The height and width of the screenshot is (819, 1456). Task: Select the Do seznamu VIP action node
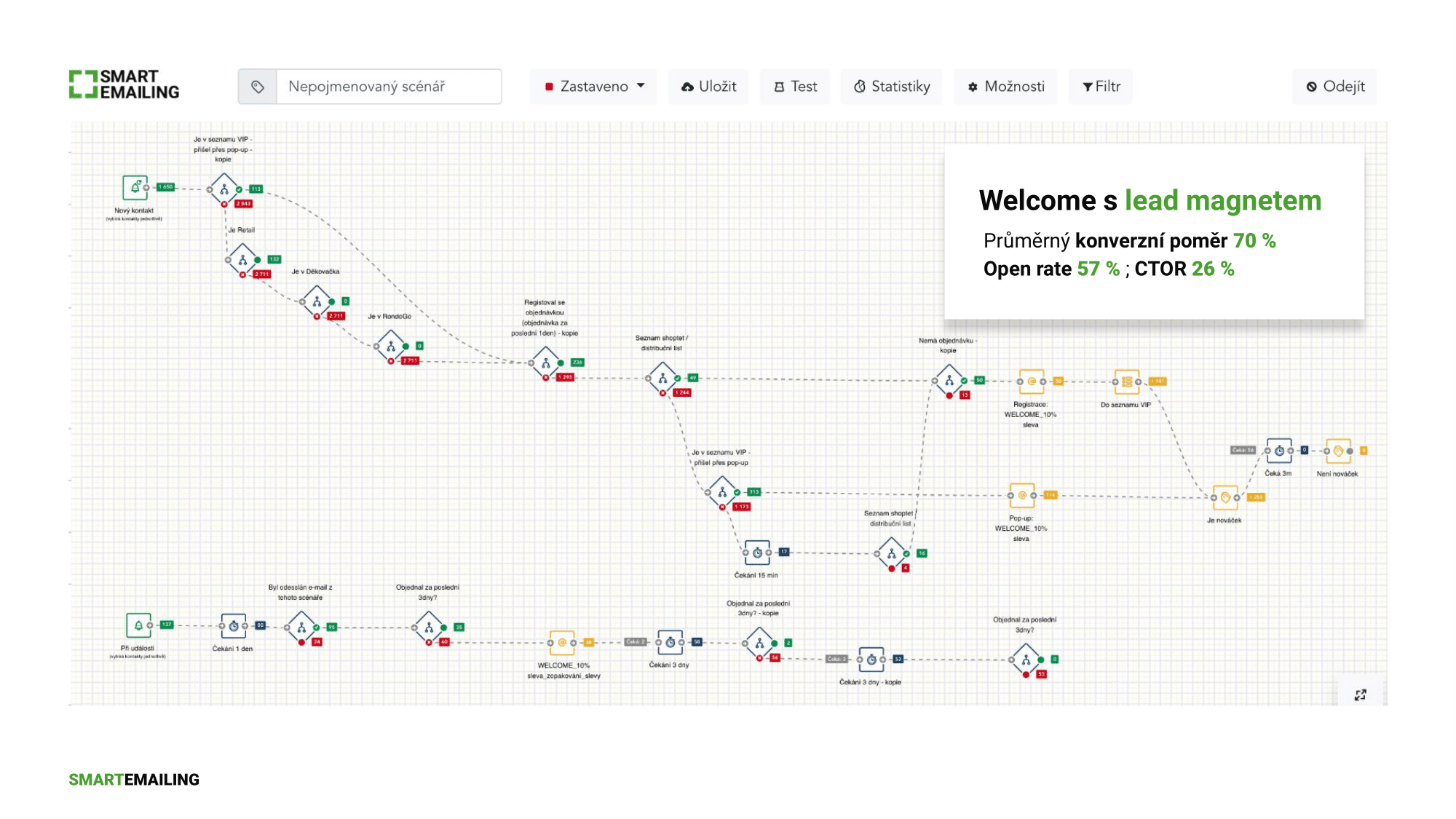[x=1127, y=381]
